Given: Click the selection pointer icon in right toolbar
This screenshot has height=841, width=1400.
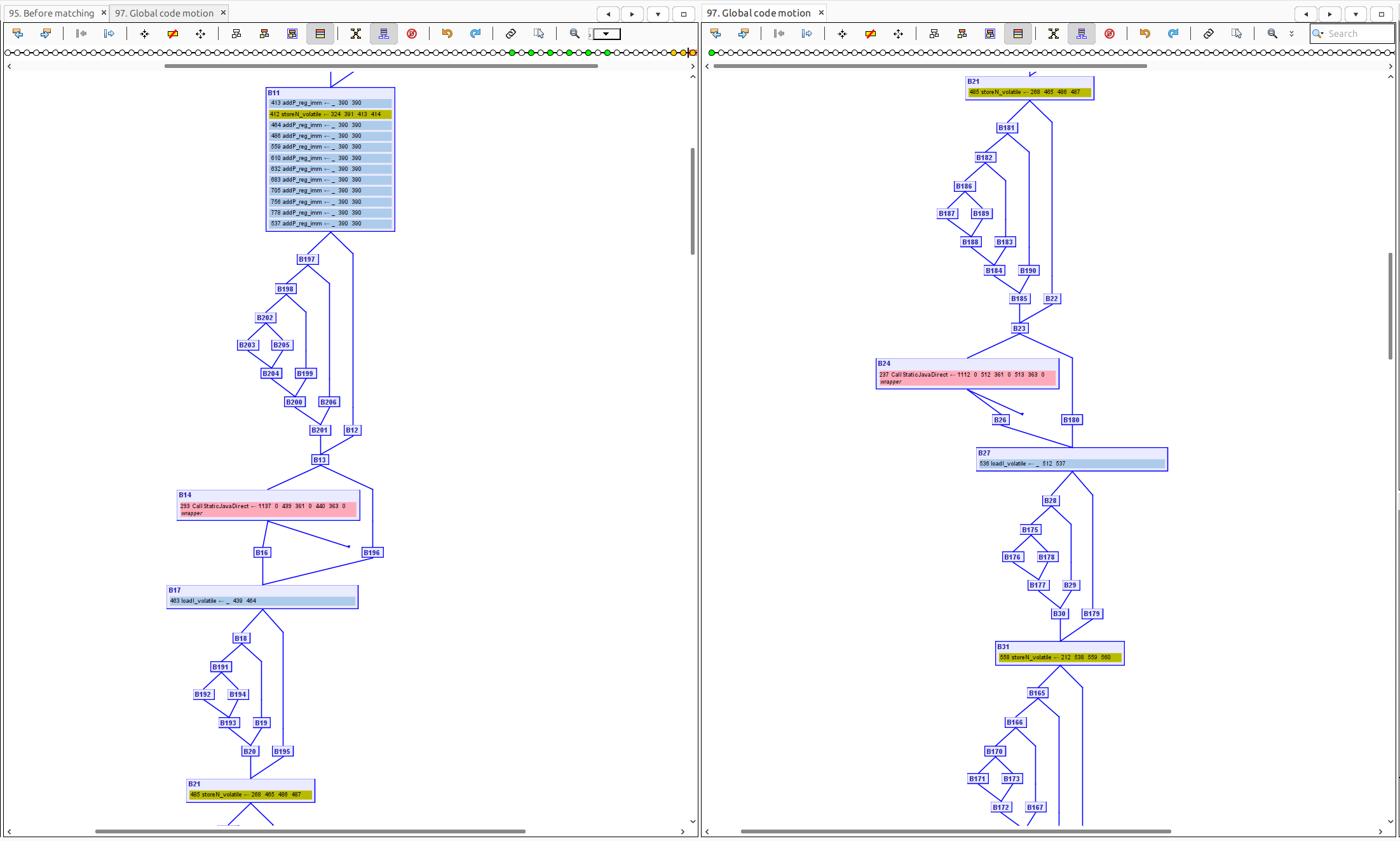Looking at the screenshot, I should 1236,34.
